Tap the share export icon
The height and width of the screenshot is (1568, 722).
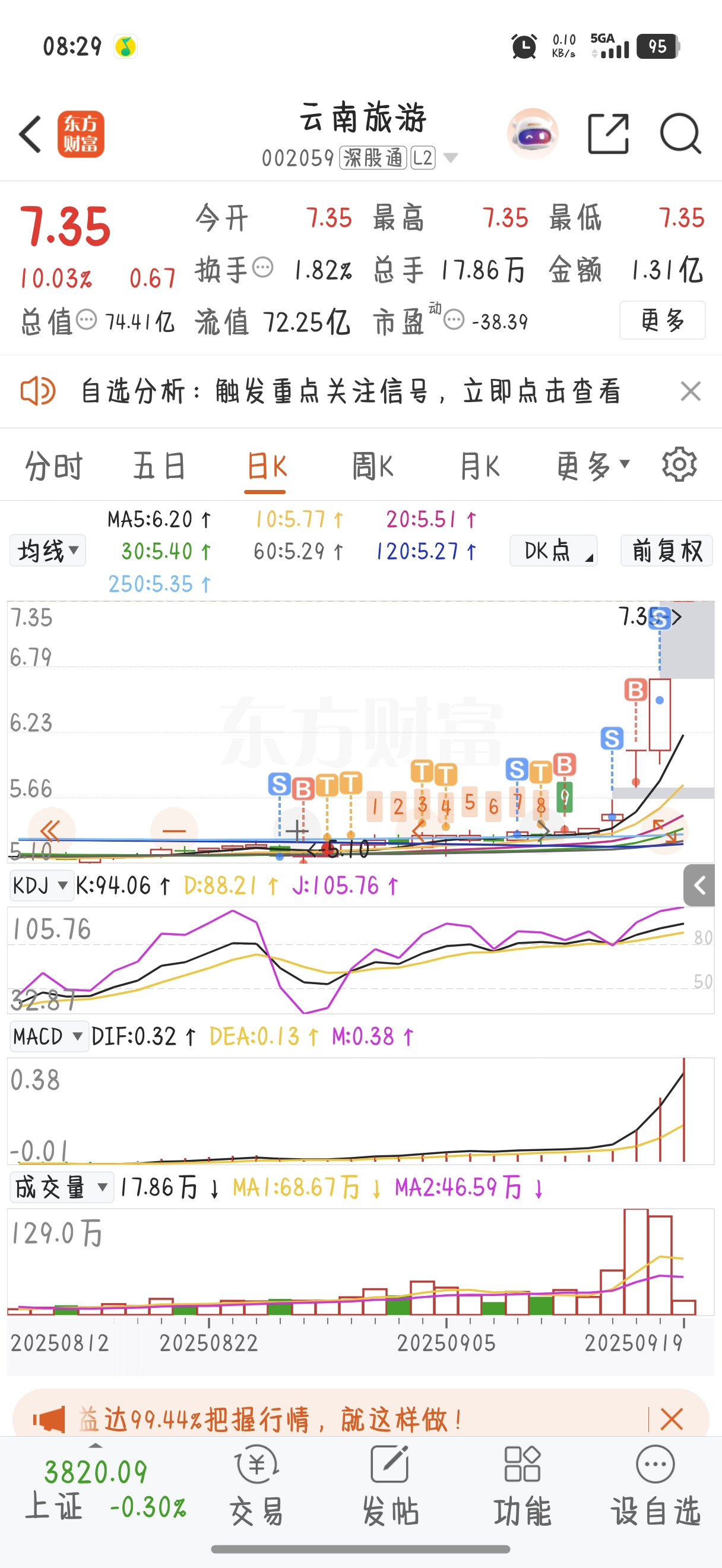tap(608, 134)
